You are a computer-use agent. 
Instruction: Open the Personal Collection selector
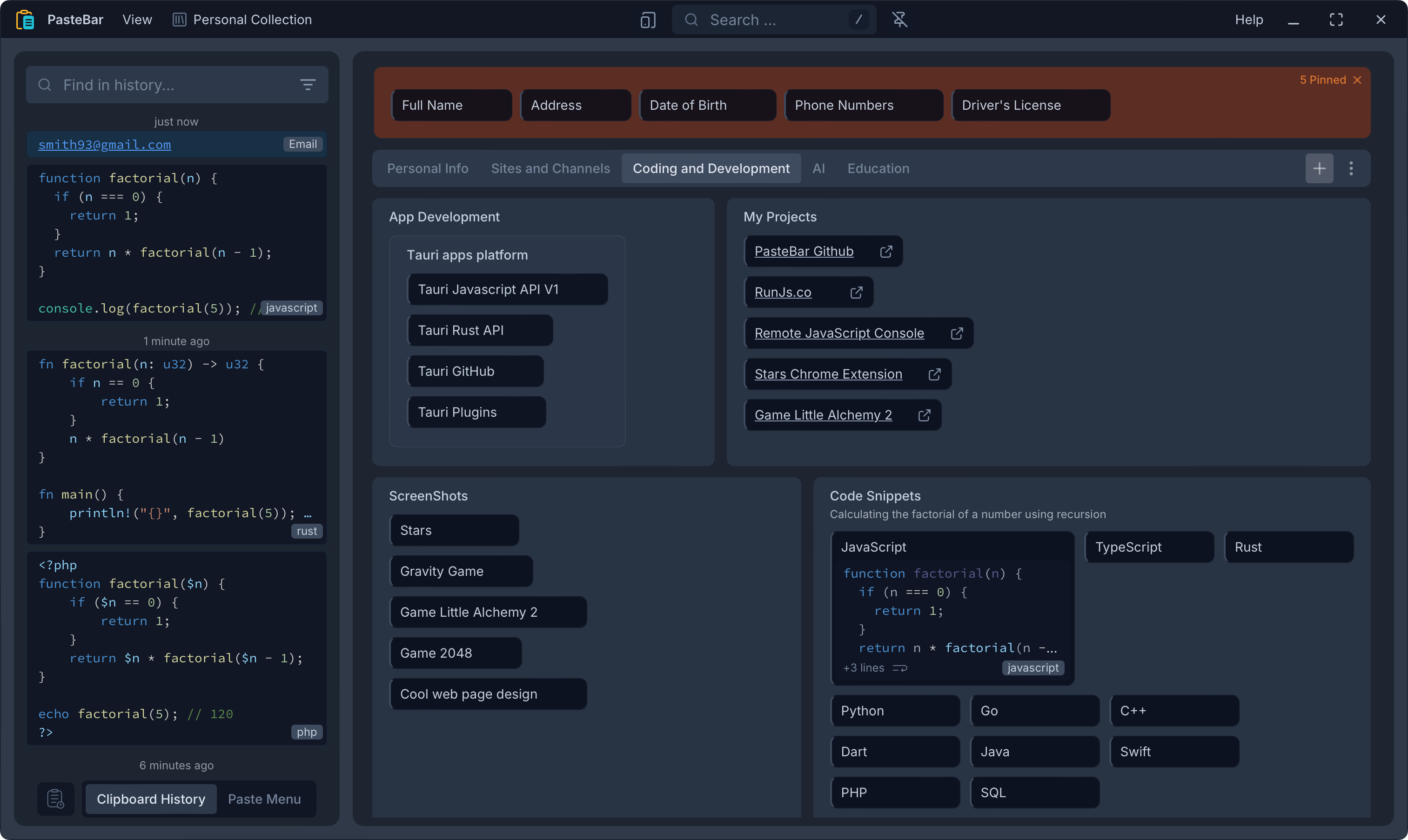242,20
